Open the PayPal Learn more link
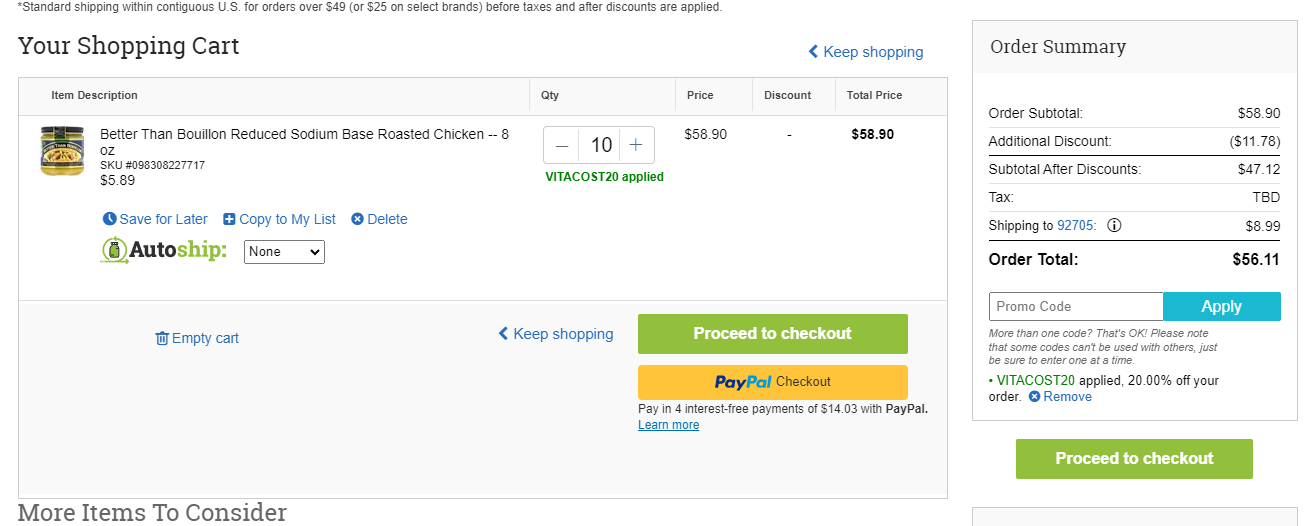 669,425
